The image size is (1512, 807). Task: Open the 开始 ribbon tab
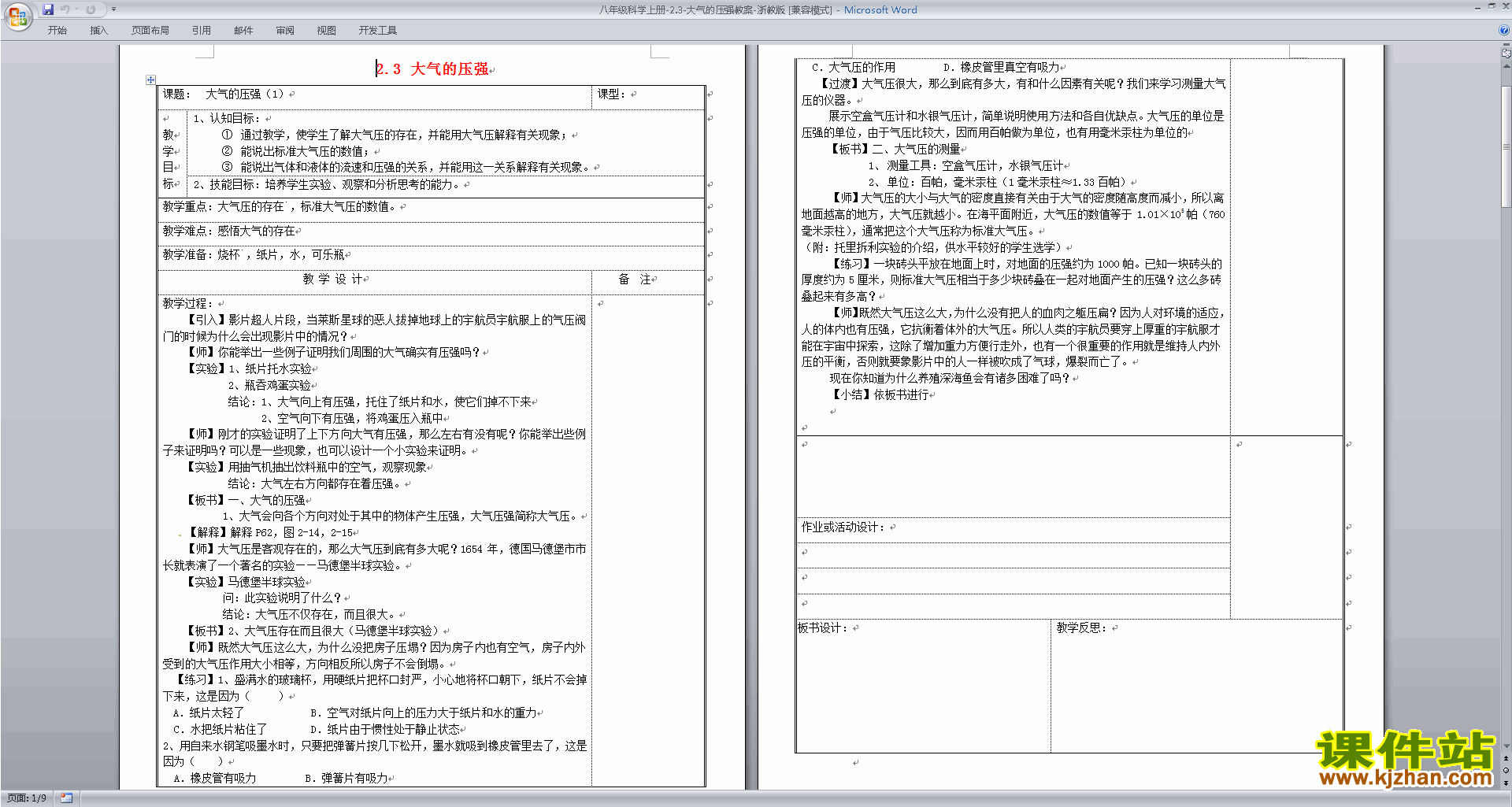57,31
